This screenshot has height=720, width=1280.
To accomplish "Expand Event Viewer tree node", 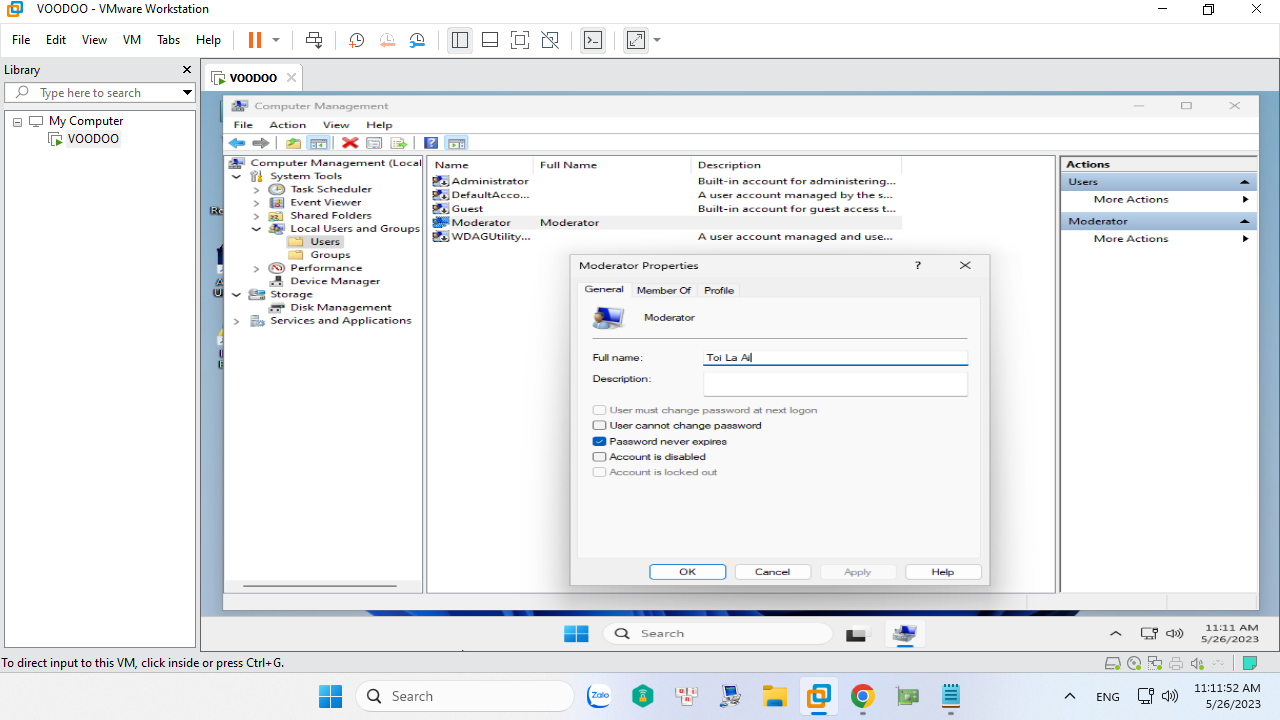I will pos(256,202).
